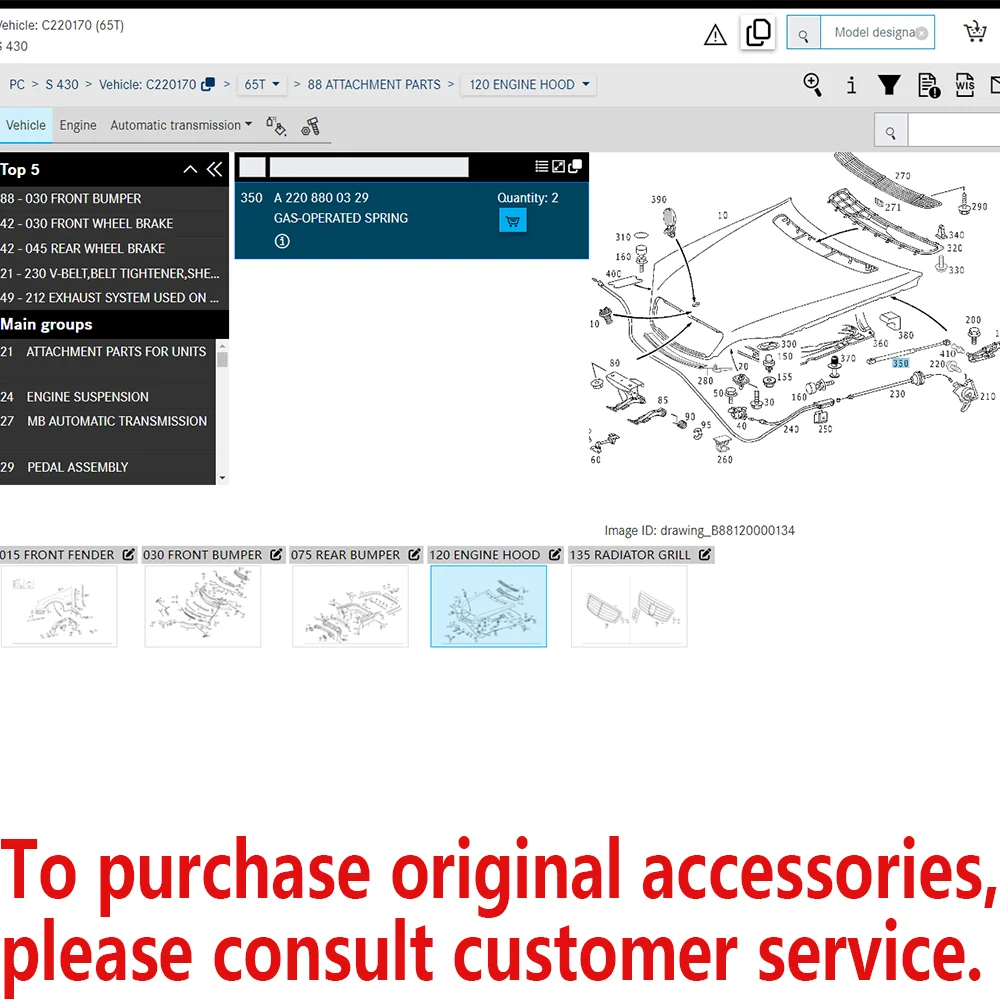Open the Automatic transmission dropdown
This screenshot has width=1000, height=1000.
pos(181,125)
